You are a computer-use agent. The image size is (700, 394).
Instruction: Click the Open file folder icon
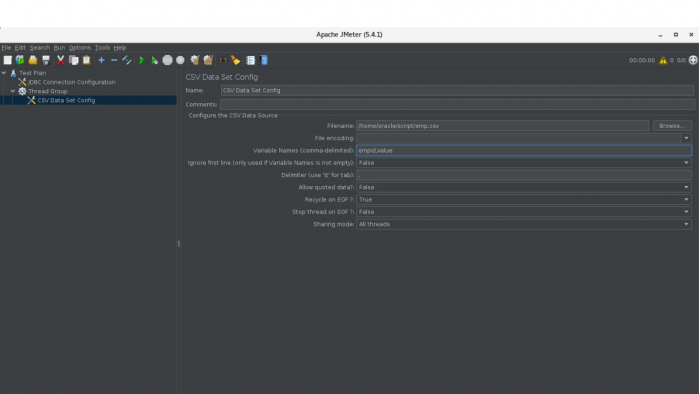point(33,60)
